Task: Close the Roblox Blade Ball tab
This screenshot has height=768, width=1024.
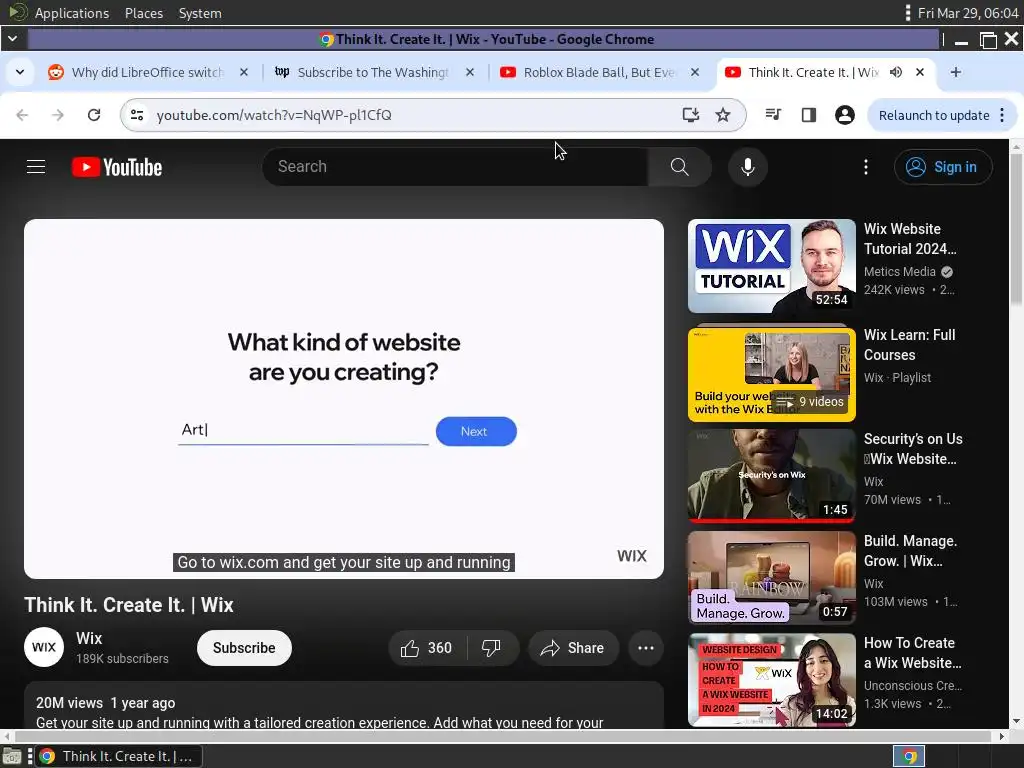Action: pyautogui.click(x=695, y=72)
